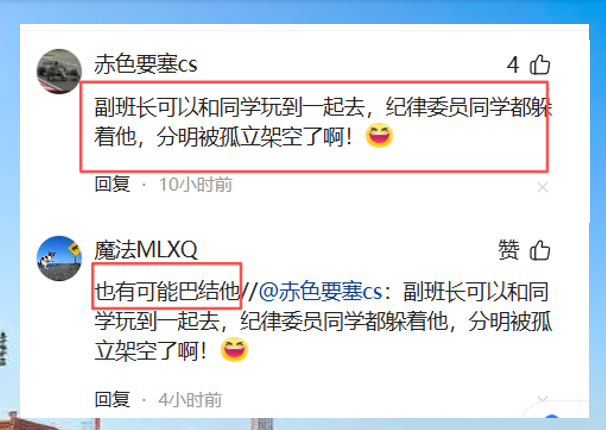Select the boxed text 也有可能巴结他

click(x=167, y=291)
